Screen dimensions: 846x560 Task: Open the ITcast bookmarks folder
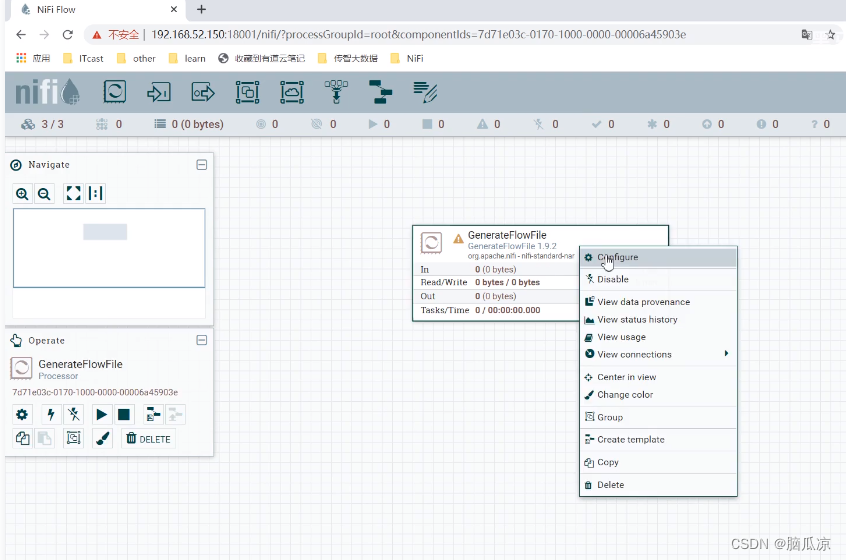click(x=84, y=58)
